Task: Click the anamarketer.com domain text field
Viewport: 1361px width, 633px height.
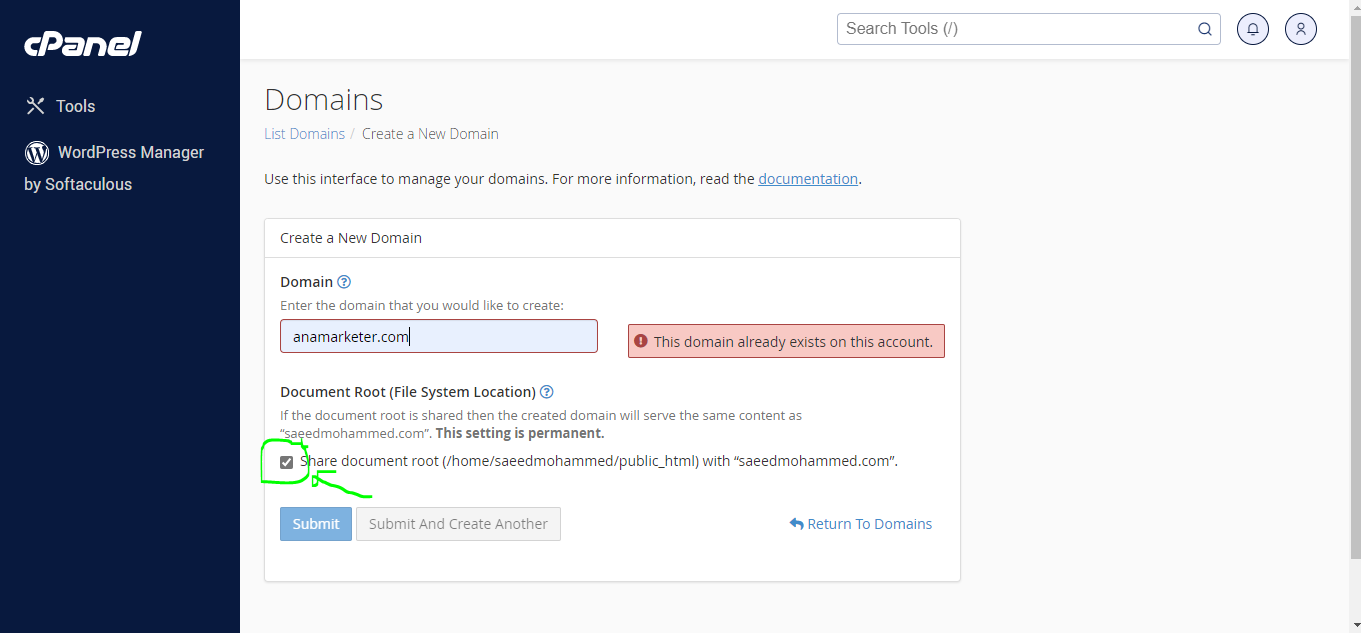Action: (x=438, y=337)
